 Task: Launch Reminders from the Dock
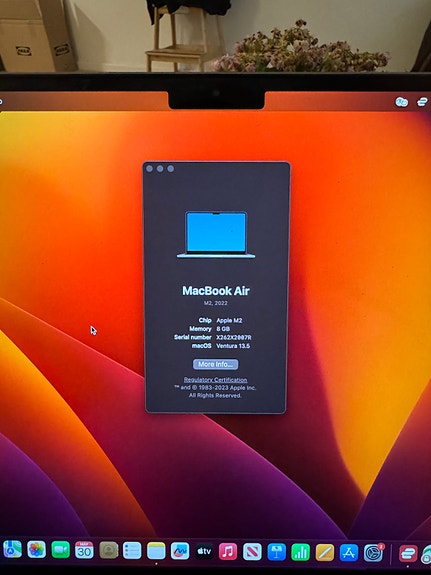point(132,550)
